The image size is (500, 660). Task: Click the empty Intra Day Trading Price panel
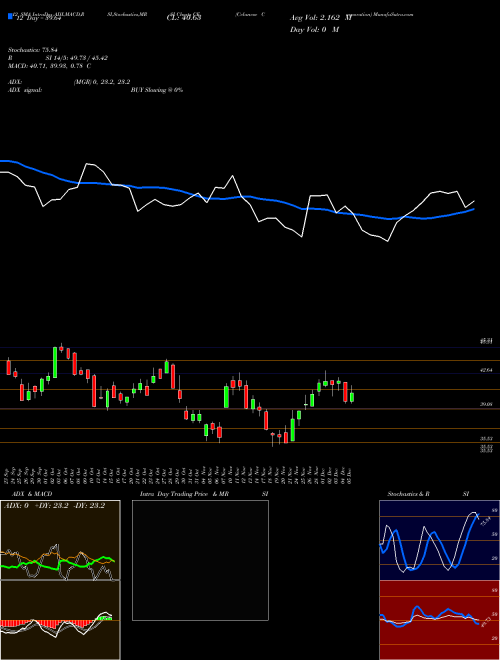[200, 560]
